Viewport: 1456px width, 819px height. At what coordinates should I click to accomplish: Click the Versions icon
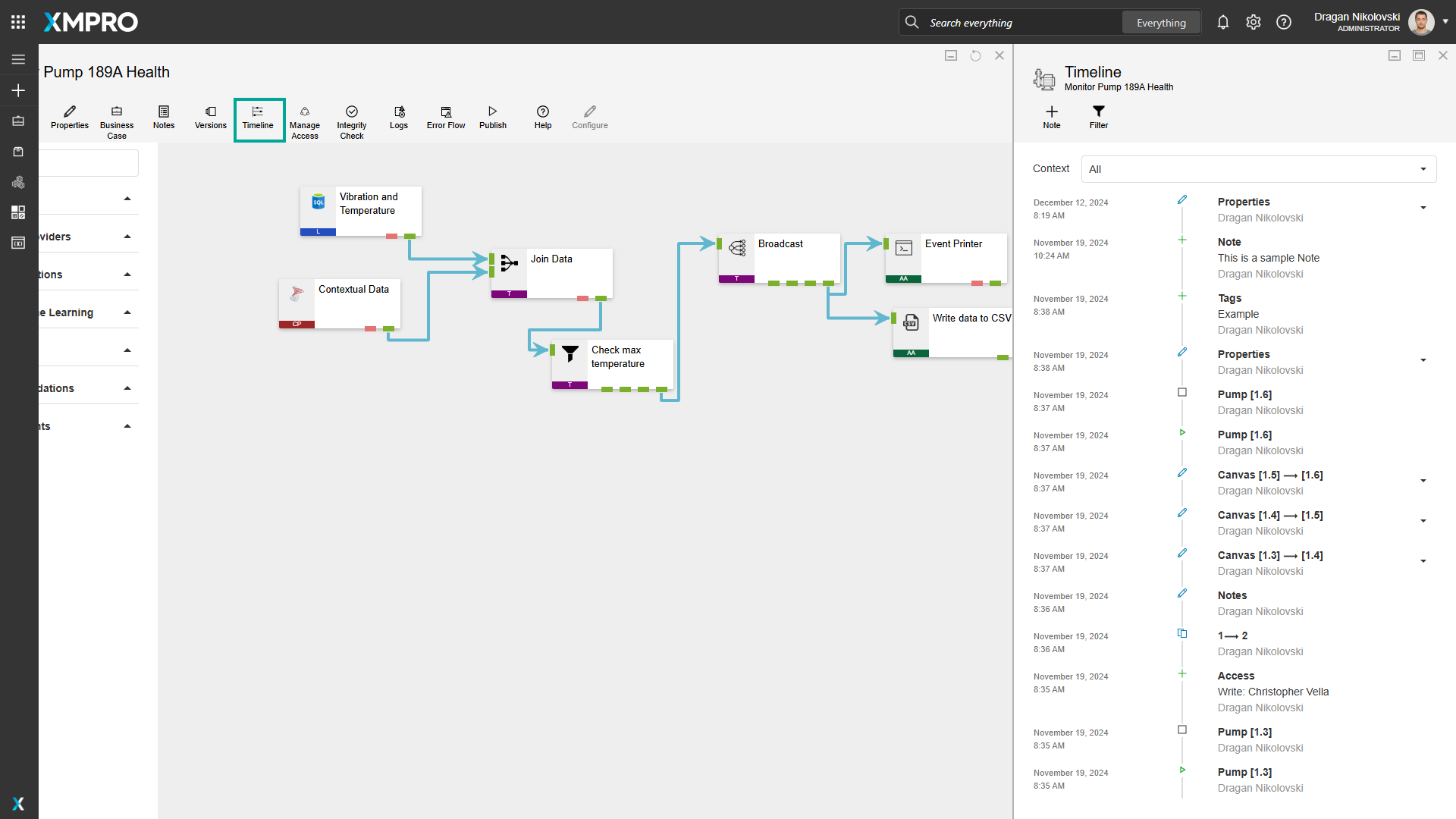click(x=210, y=119)
